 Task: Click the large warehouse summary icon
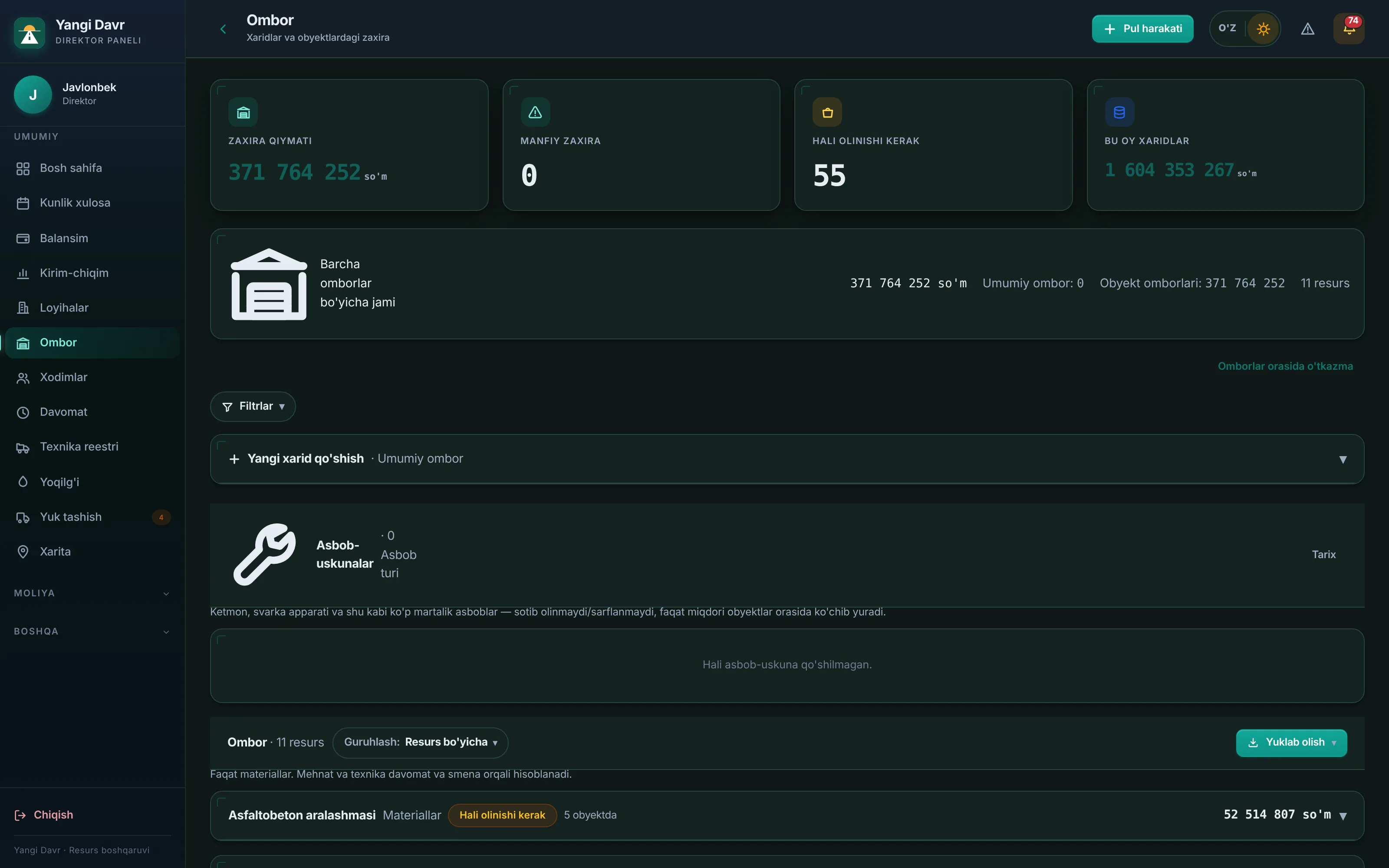(x=269, y=284)
